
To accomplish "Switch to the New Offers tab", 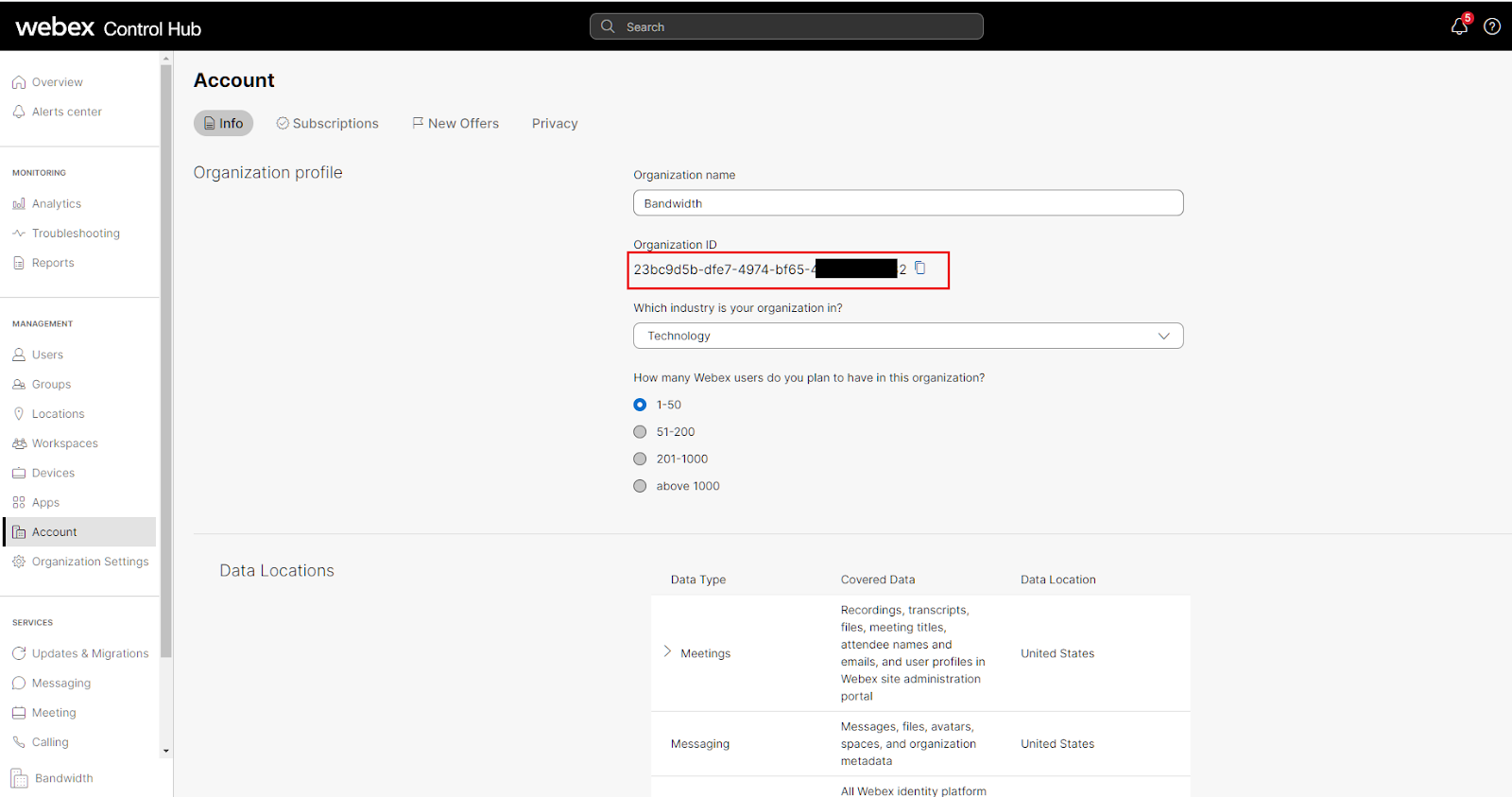I will coord(455,123).
